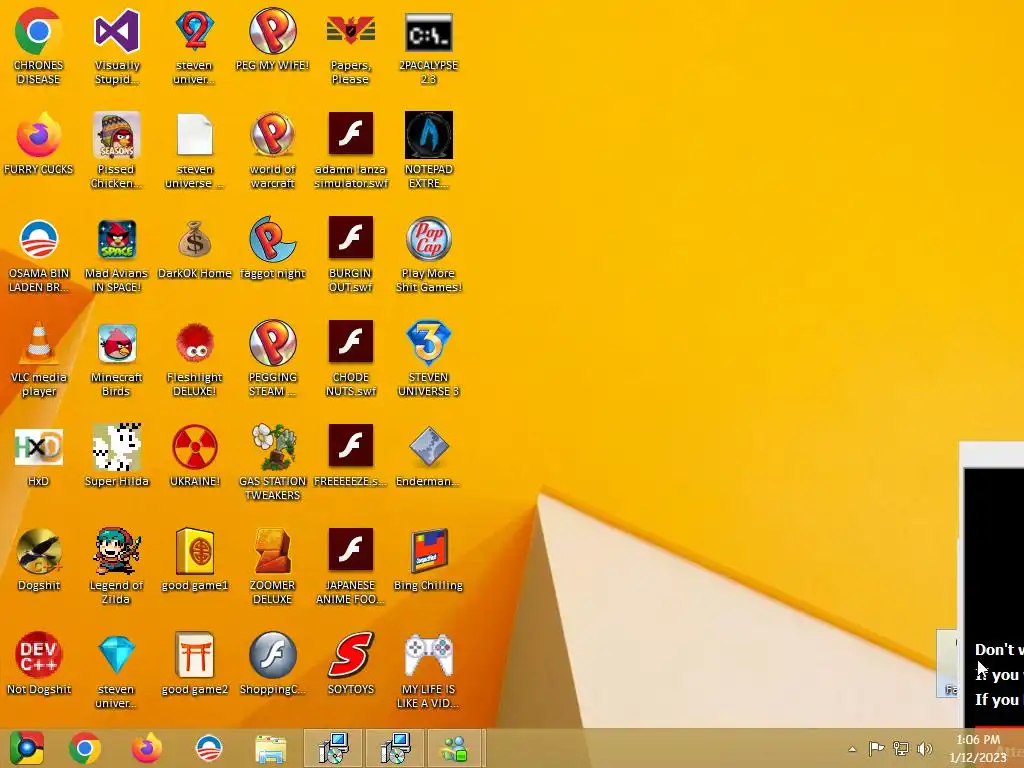Open Google Chrome from the taskbar

tap(85, 748)
